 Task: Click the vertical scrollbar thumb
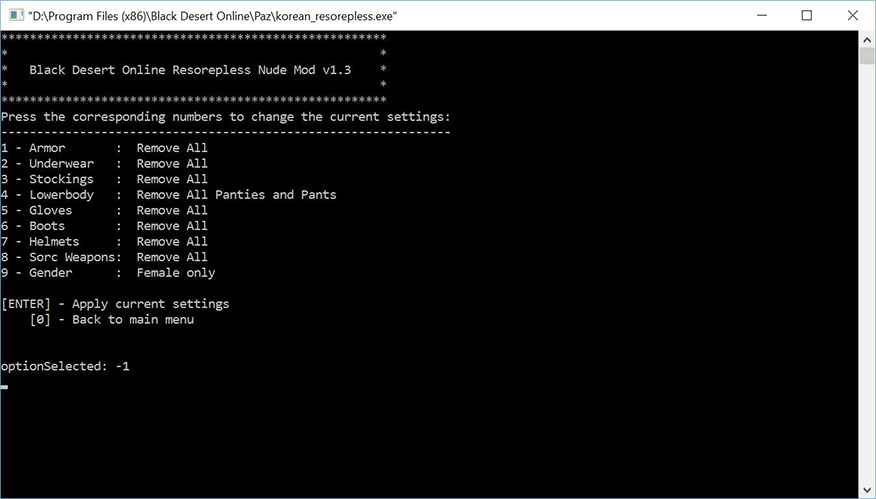coord(867,56)
